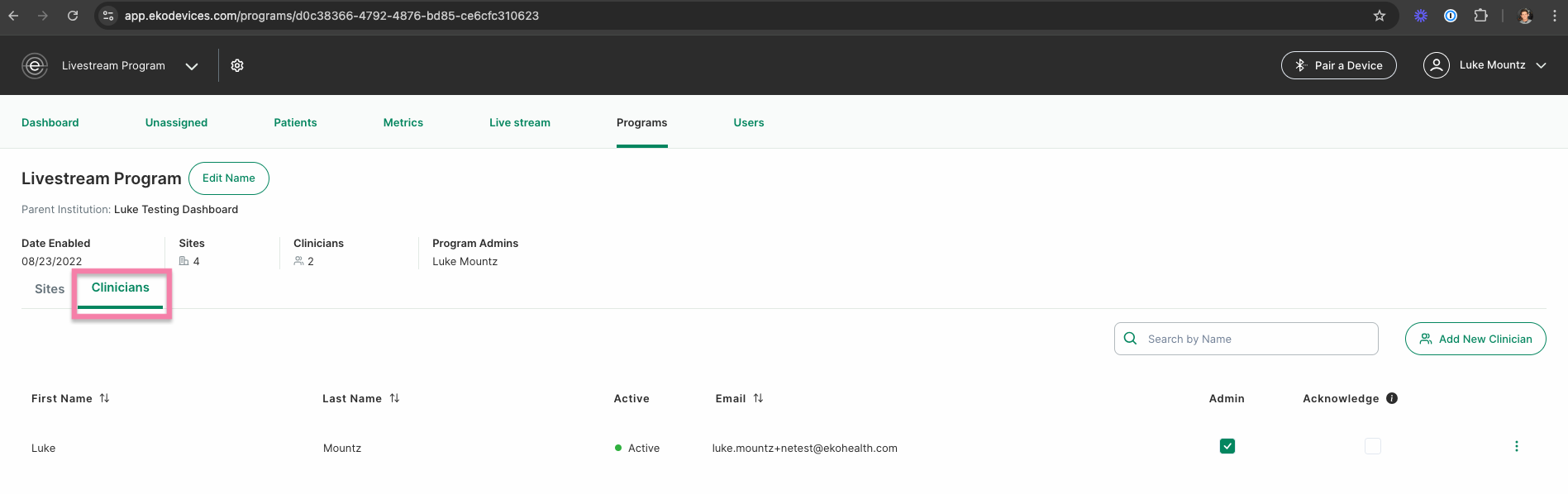Click the Eko logo icon
The image size is (1568, 494).
click(x=35, y=65)
